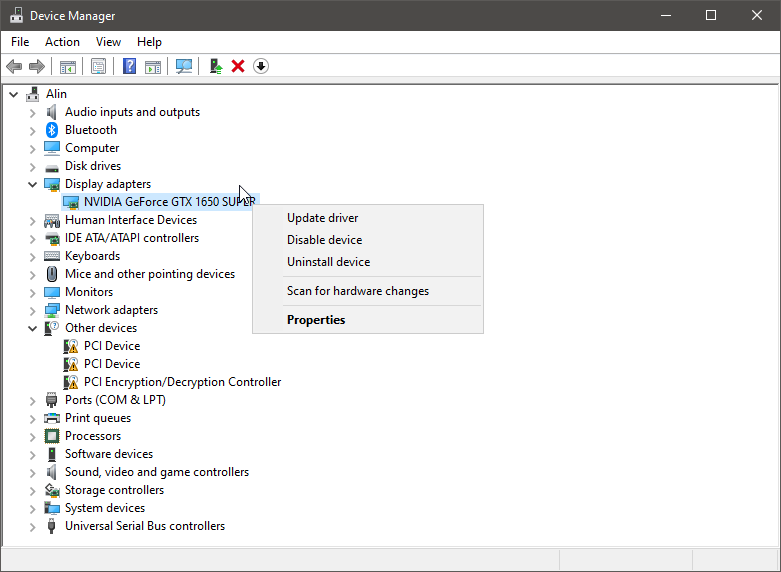781x572 pixels.
Task: Expand IDE ATA/ATAPI controllers chevron
Action: [32, 239]
